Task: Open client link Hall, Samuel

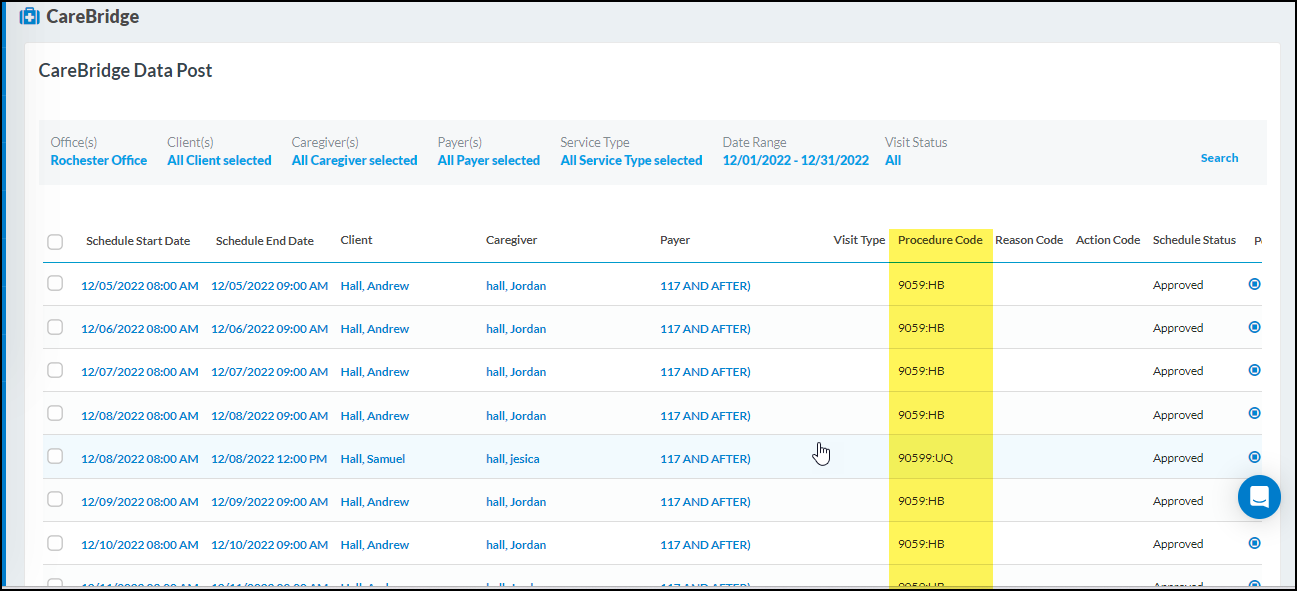Action: point(372,459)
